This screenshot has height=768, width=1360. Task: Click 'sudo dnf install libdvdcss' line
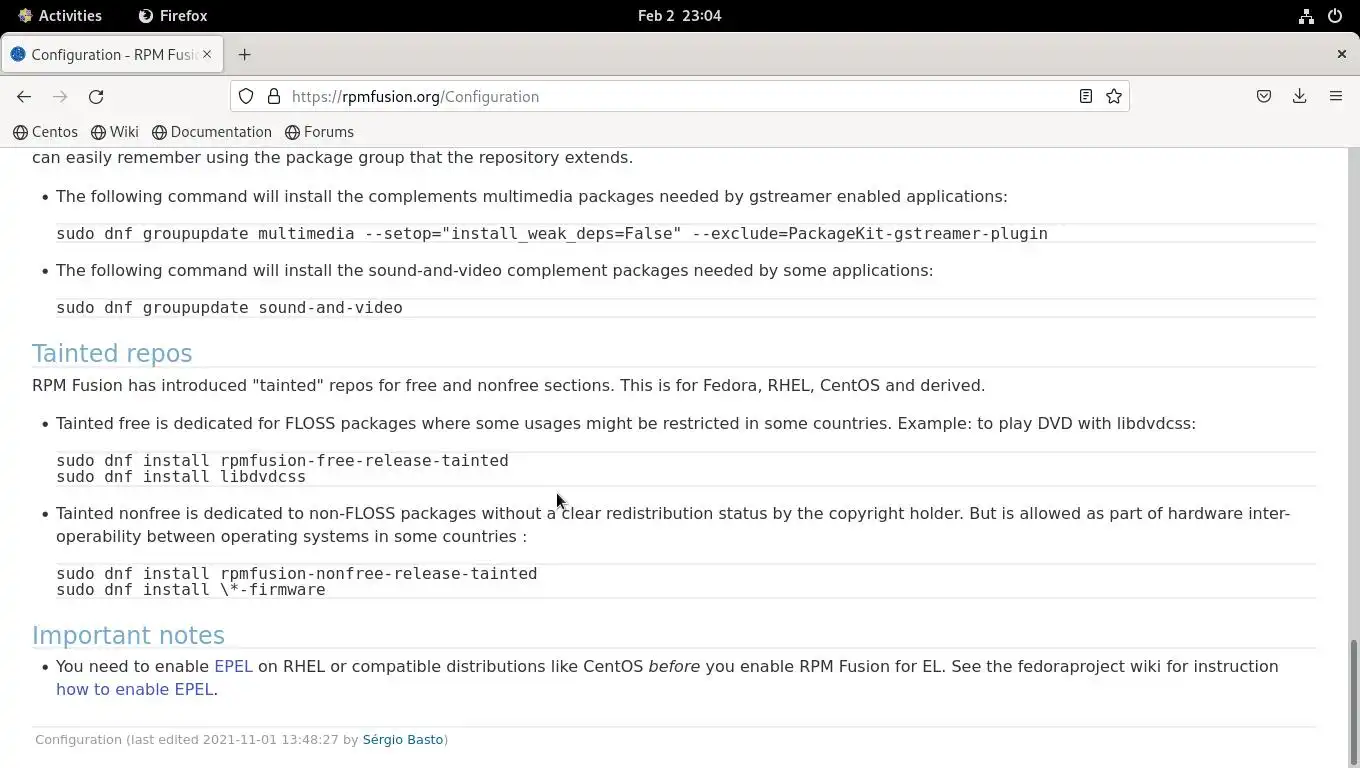[181, 477]
